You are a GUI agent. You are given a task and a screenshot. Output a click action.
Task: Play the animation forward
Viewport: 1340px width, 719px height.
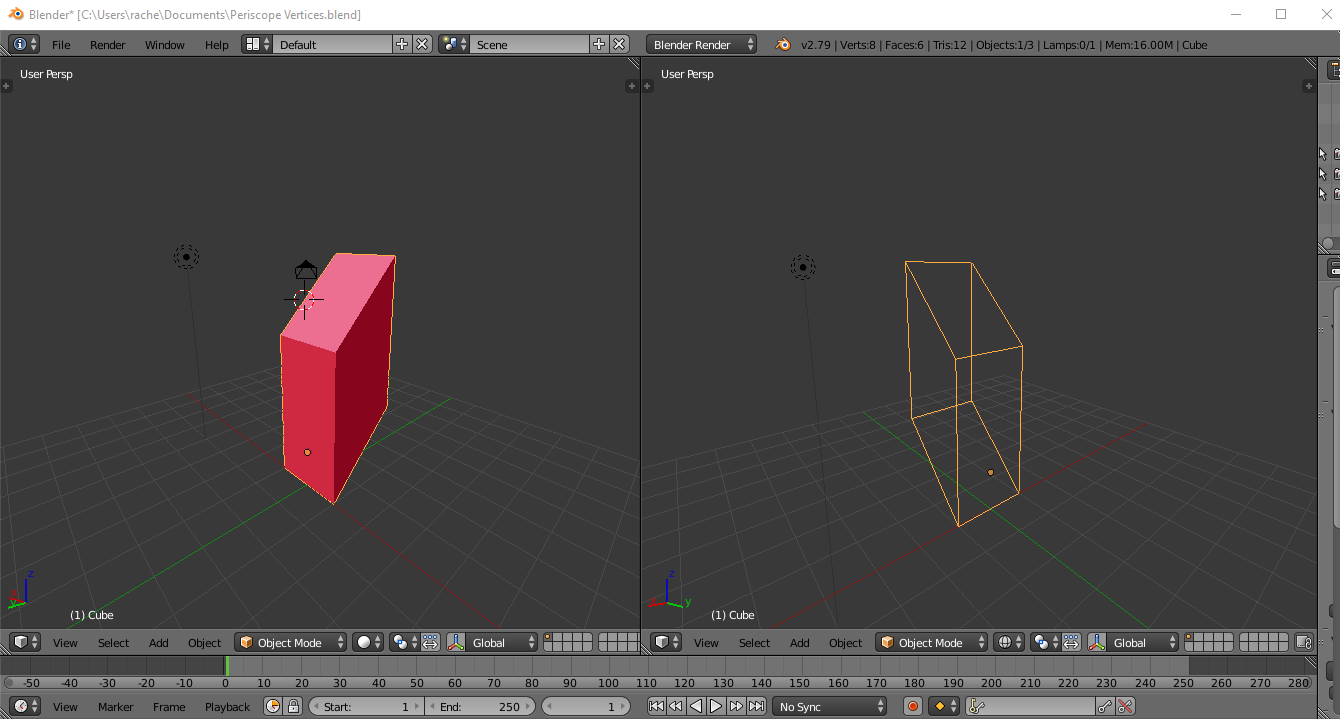click(x=716, y=706)
